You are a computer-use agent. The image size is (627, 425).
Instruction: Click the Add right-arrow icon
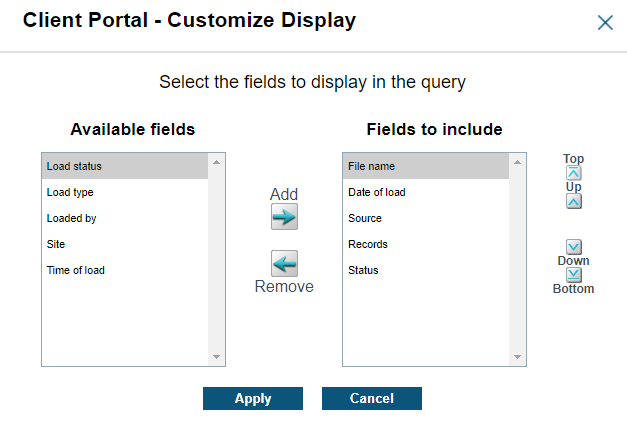coord(284,216)
